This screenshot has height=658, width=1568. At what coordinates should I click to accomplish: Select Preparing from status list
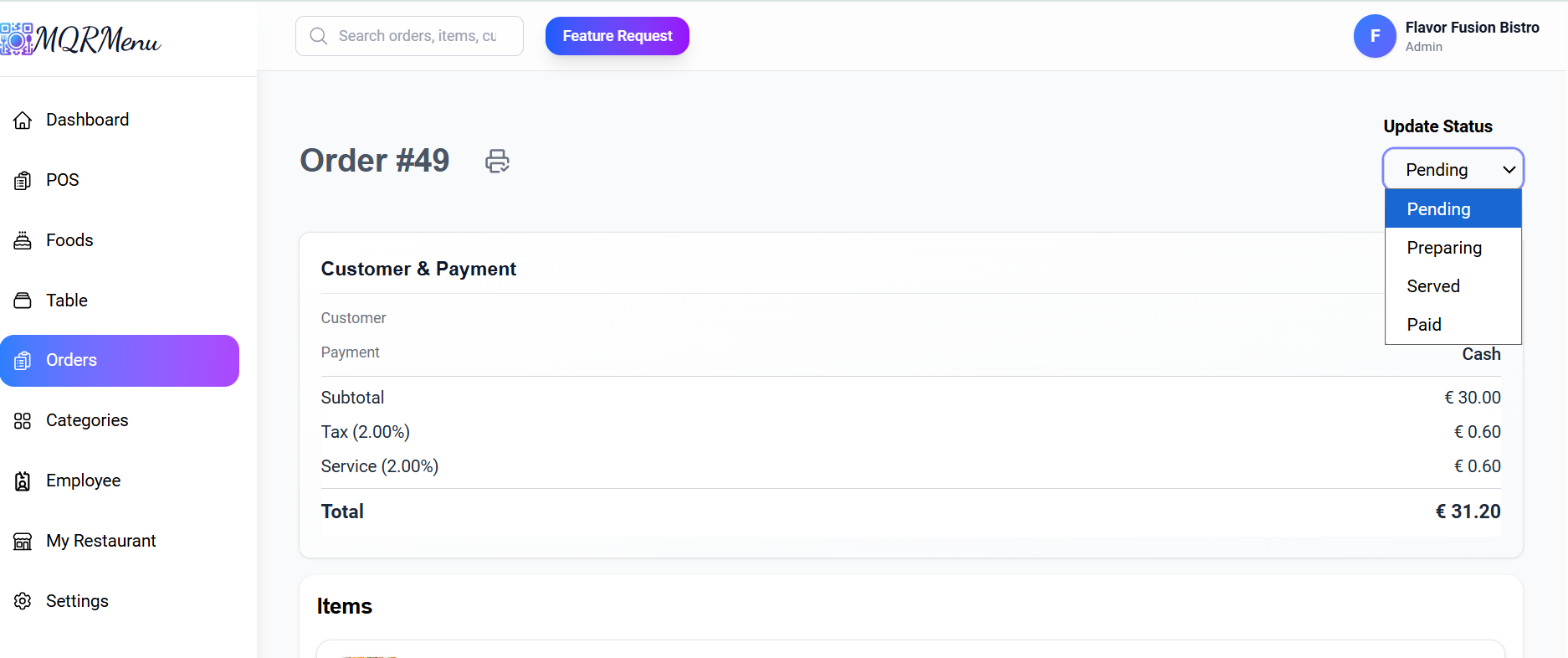(1444, 248)
